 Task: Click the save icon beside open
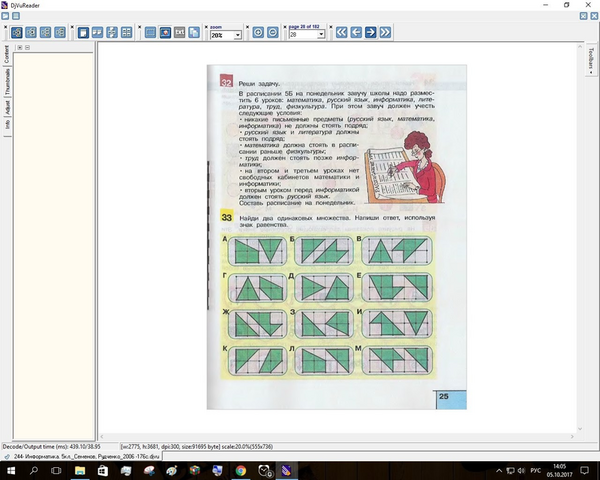click(16, 16)
